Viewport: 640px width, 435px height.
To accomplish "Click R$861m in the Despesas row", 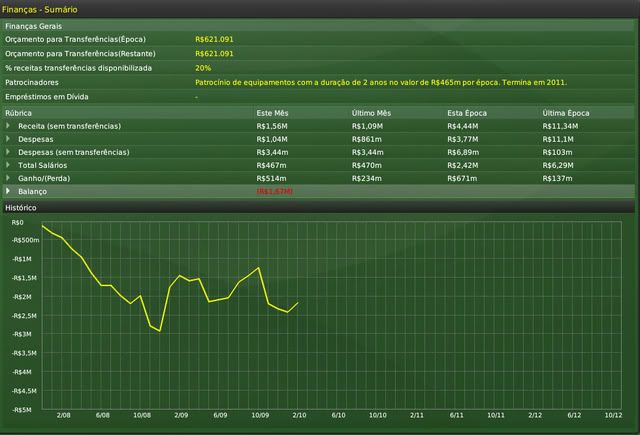I will (x=367, y=139).
